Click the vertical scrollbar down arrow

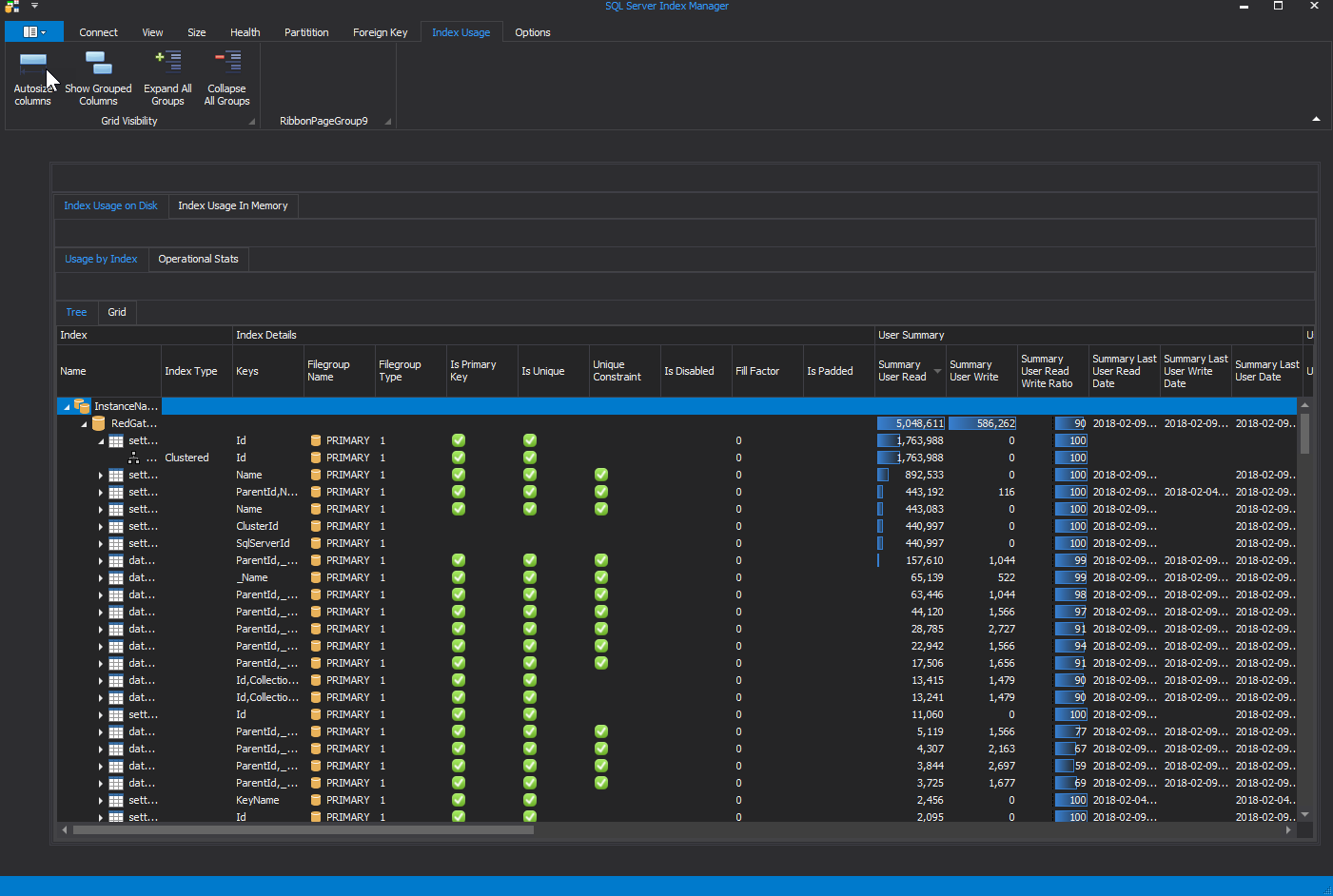(x=1305, y=814)
